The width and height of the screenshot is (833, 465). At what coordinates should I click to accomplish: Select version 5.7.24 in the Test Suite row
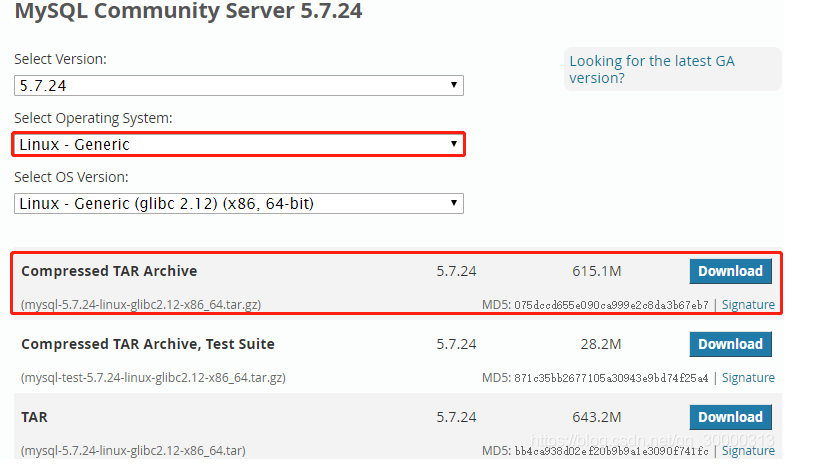click(x=456, y=344)
